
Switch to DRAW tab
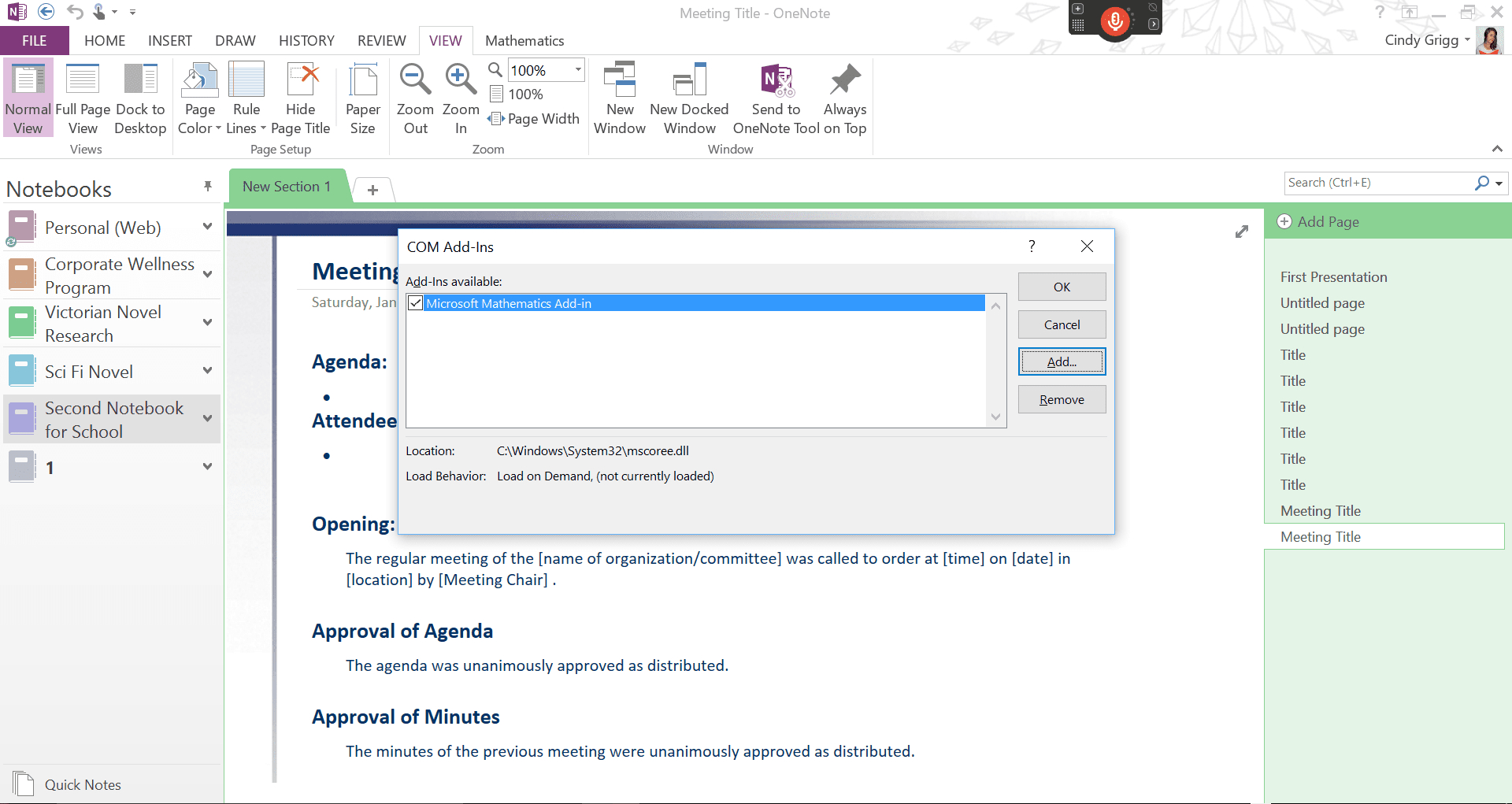tap(235, 40)
